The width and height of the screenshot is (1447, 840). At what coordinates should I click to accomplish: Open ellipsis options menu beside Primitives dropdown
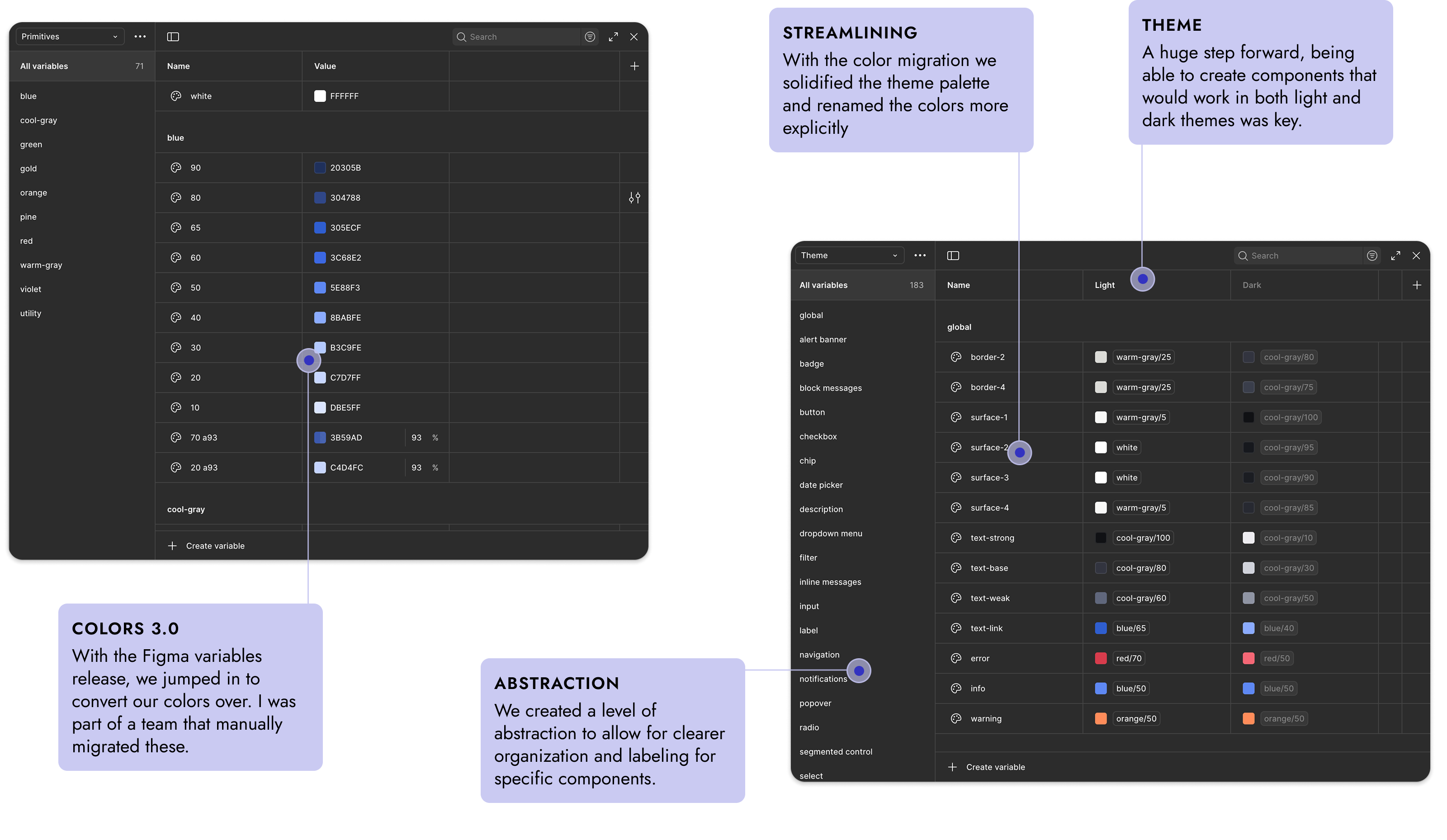140,37
